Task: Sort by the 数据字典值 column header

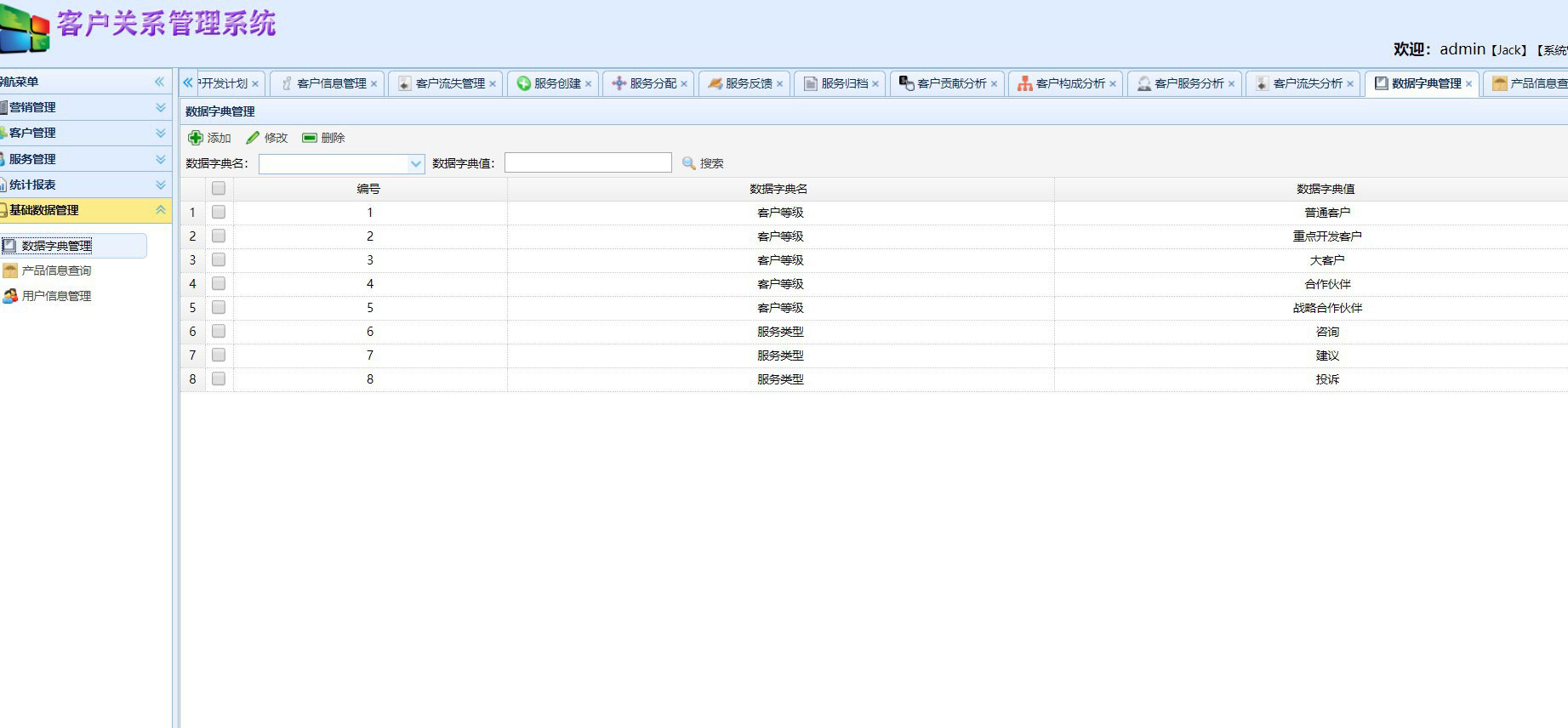Action: pos(1326,189)
